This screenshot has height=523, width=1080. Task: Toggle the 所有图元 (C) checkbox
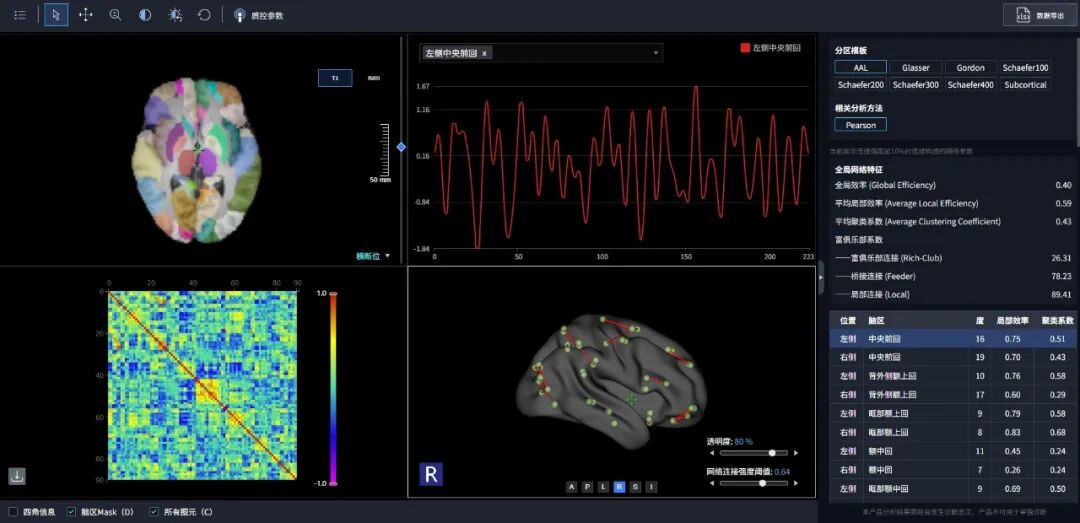(x=154, y=511)
